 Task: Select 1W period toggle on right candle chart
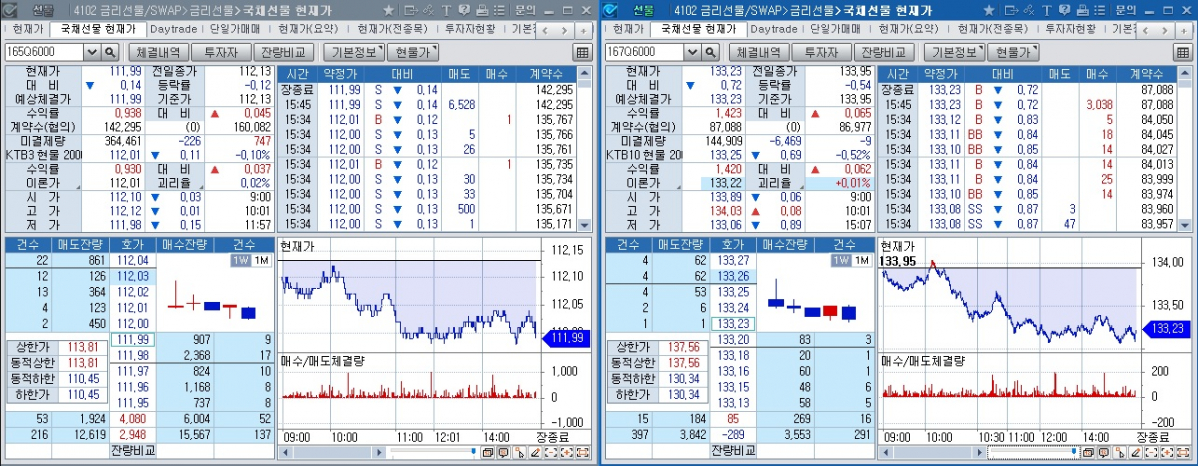(x=841, y=261)
